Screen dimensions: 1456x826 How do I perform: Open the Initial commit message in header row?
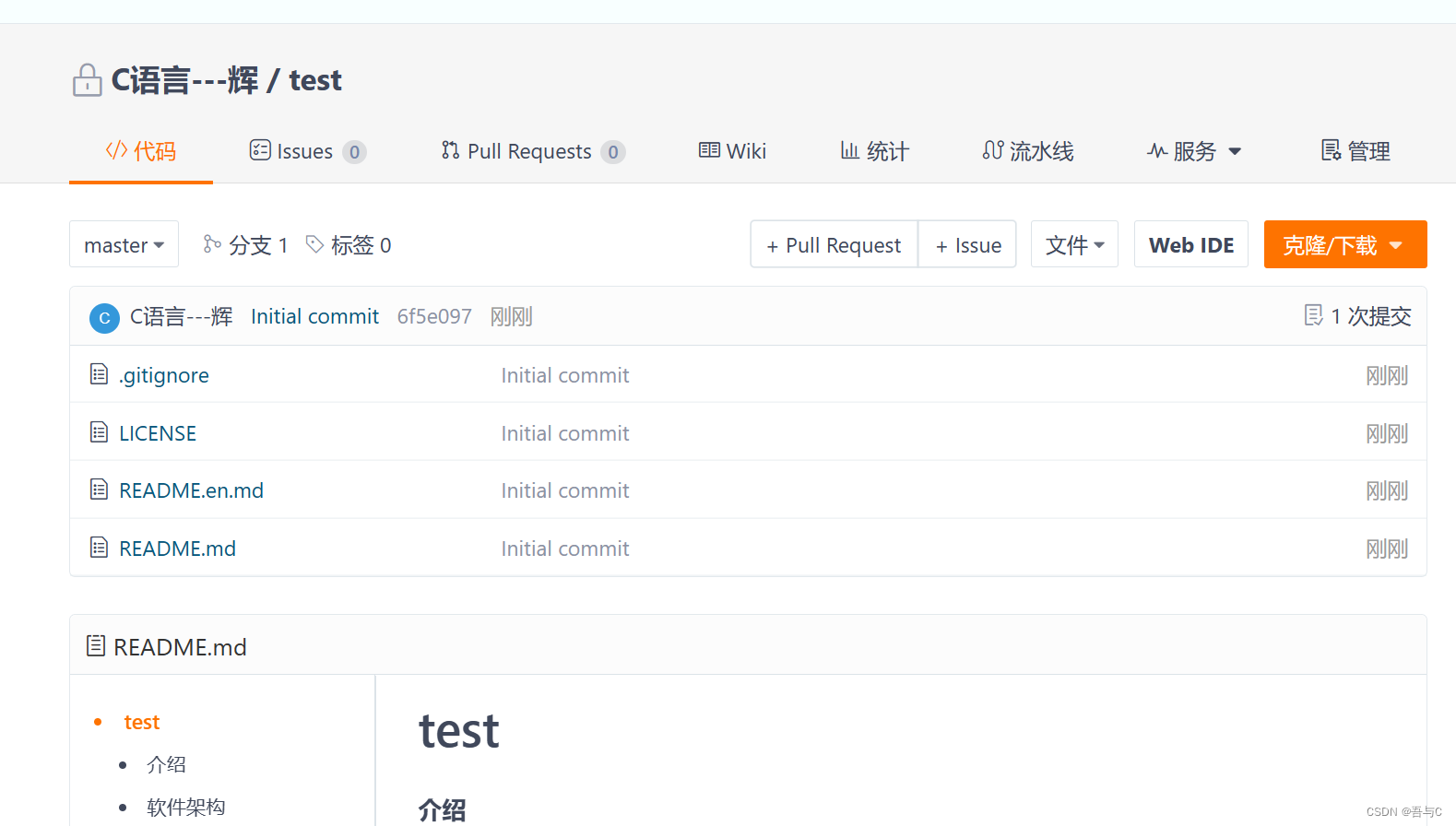314,317
